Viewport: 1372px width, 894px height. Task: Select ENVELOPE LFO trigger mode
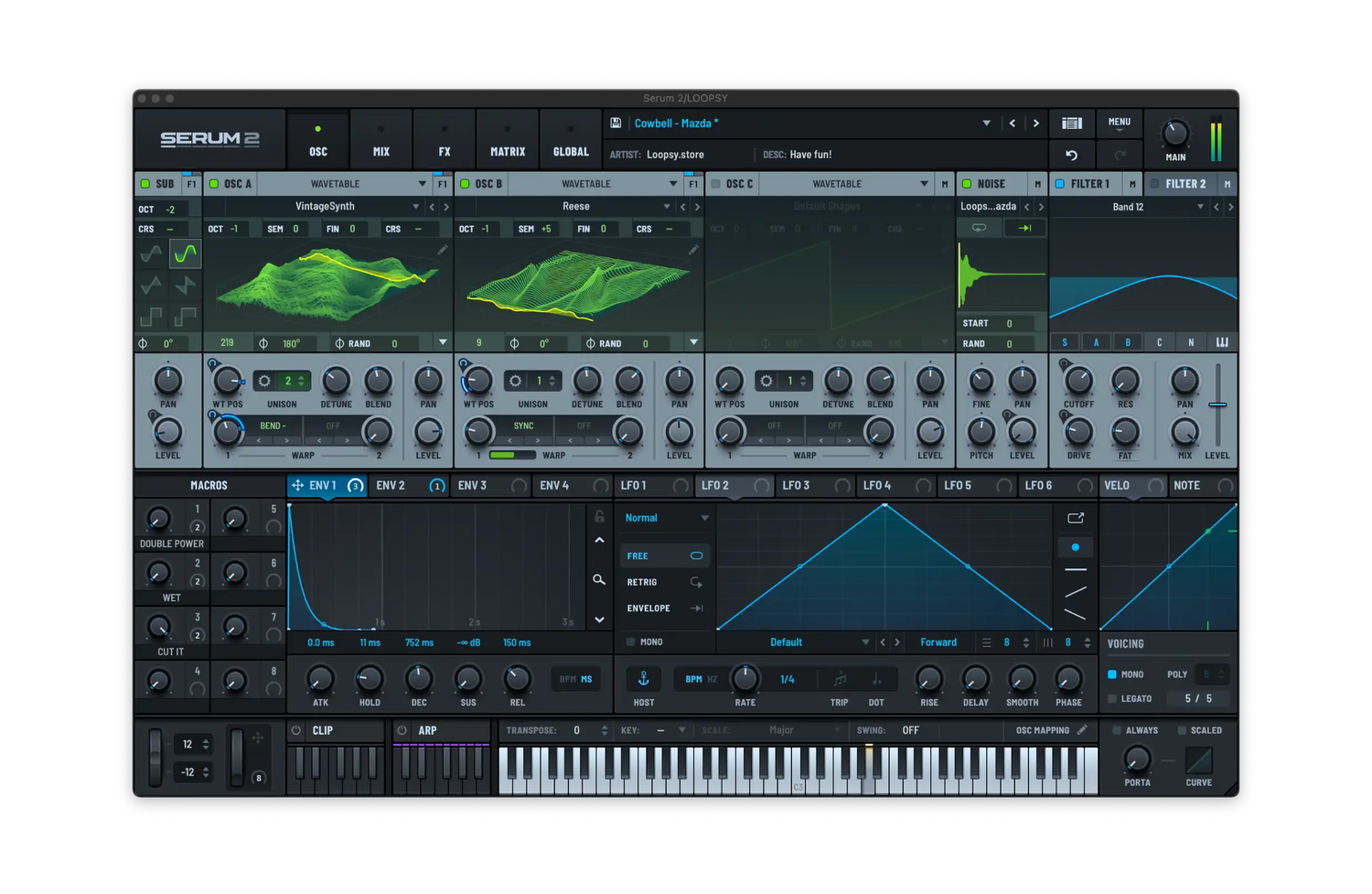click(664, 608)
